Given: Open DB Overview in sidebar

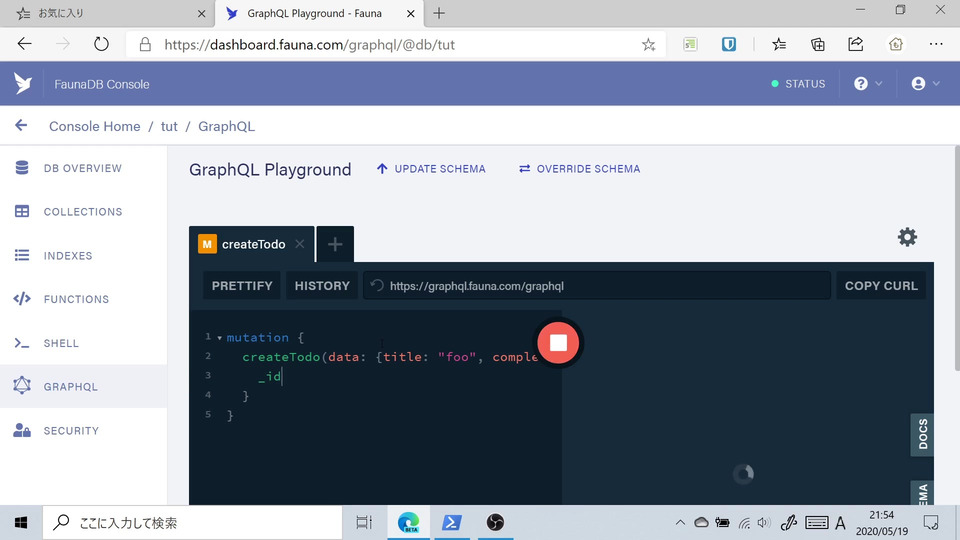Looking at the screenshot, I should (83, 168).
